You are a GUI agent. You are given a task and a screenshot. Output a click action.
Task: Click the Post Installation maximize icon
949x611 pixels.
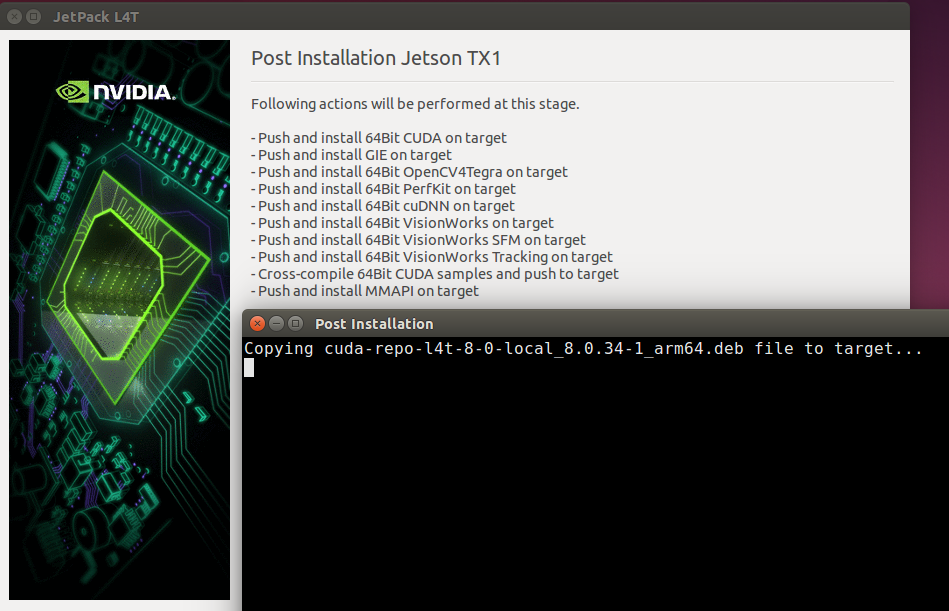coord(294,323)
